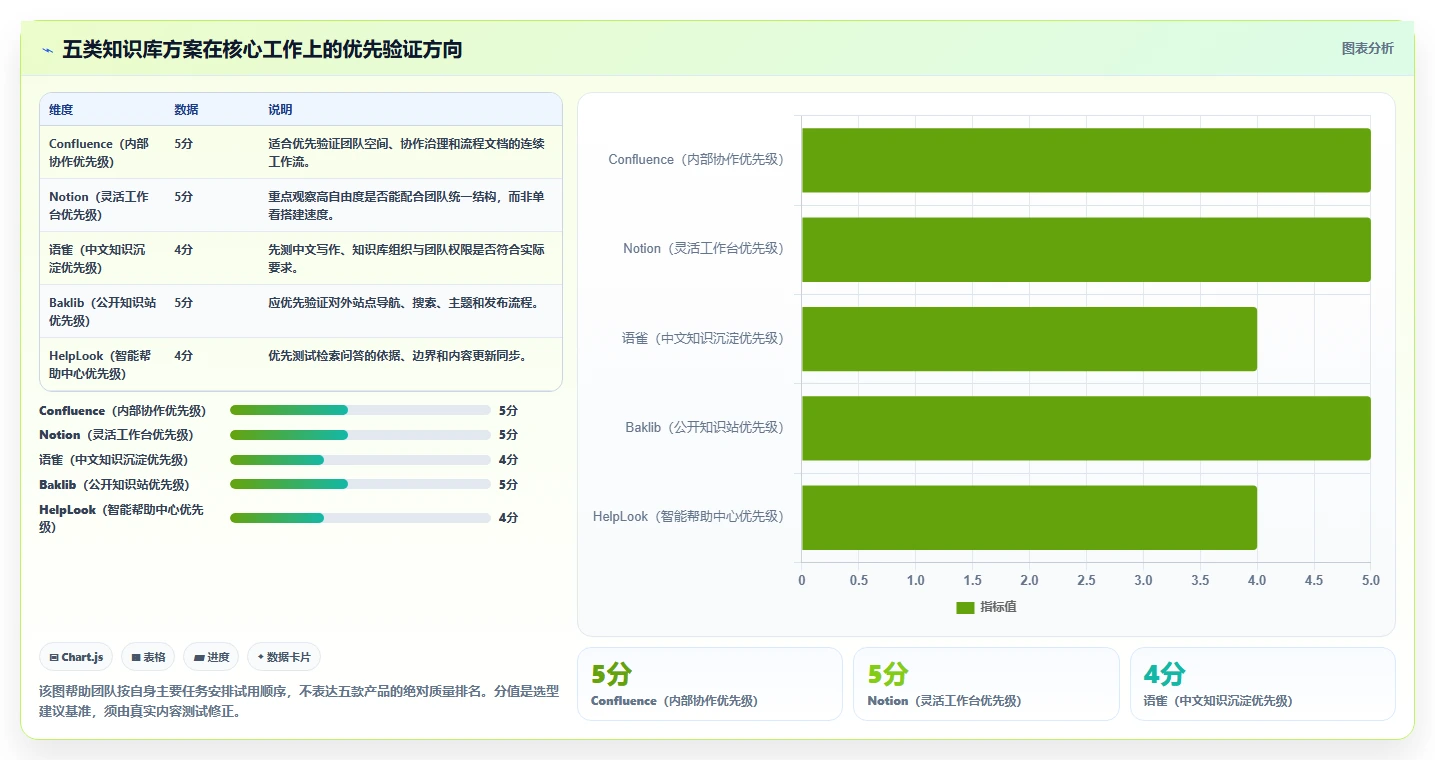
Task: Click the description starting 优先测试检索问答
Action: [397, 355]
